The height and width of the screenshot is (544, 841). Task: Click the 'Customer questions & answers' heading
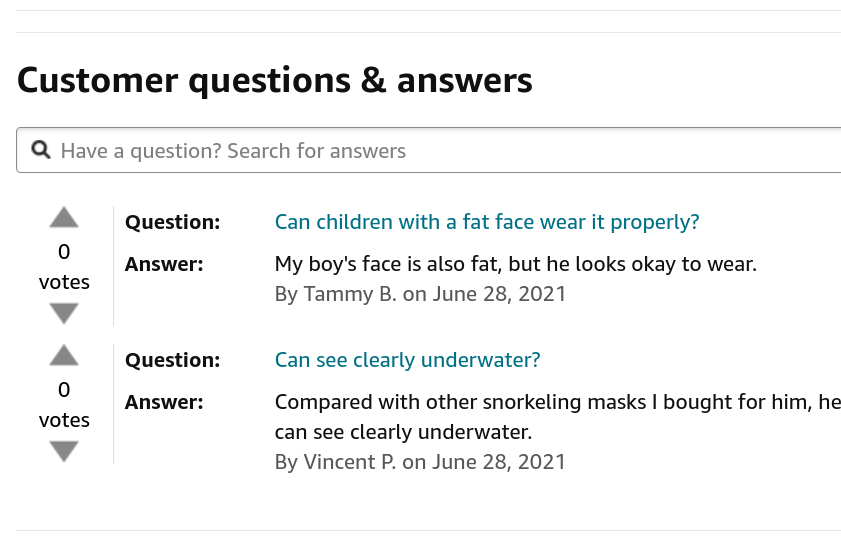click(275, 80)
